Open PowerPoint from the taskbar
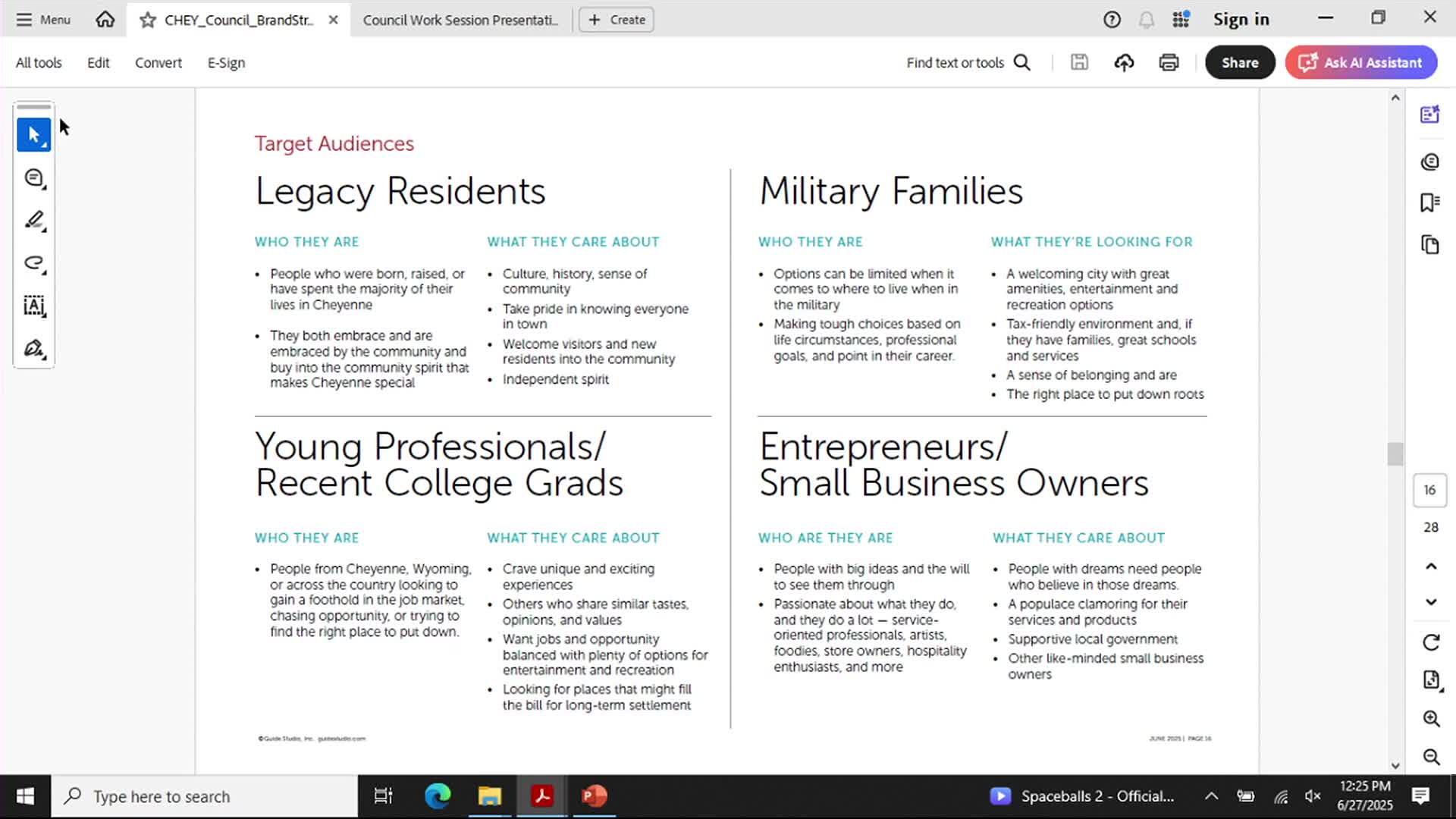The image size is (1456, 819). [x=594, y=795]
